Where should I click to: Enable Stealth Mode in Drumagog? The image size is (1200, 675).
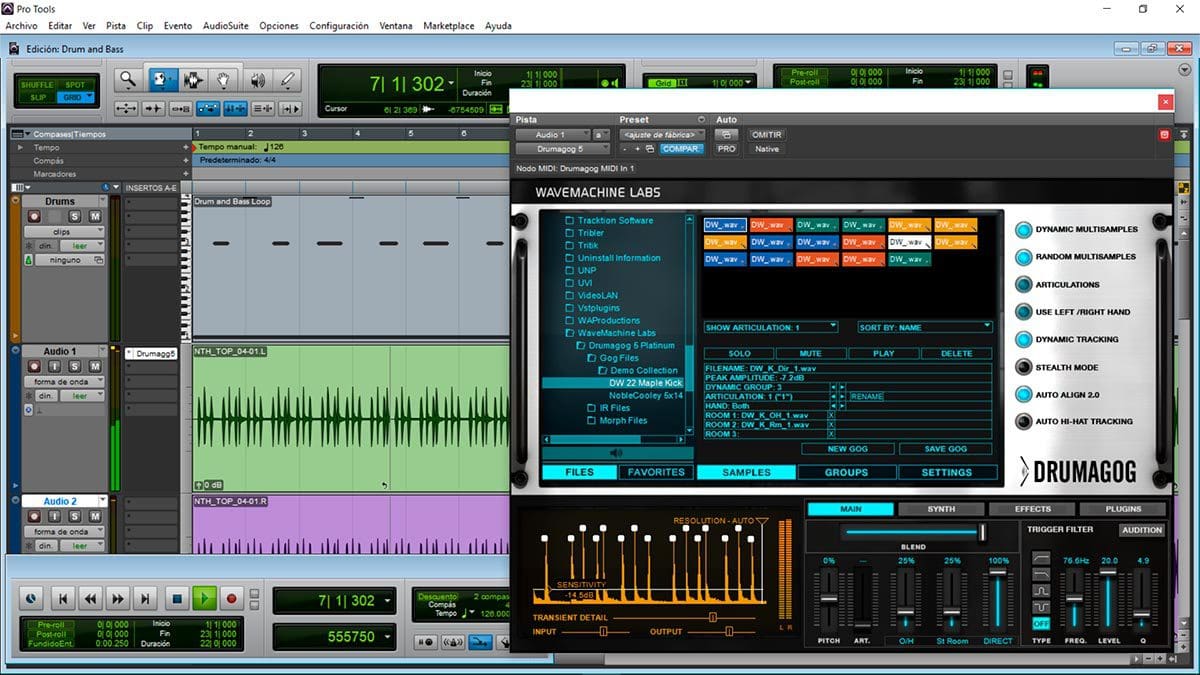tap(1023, 367)
